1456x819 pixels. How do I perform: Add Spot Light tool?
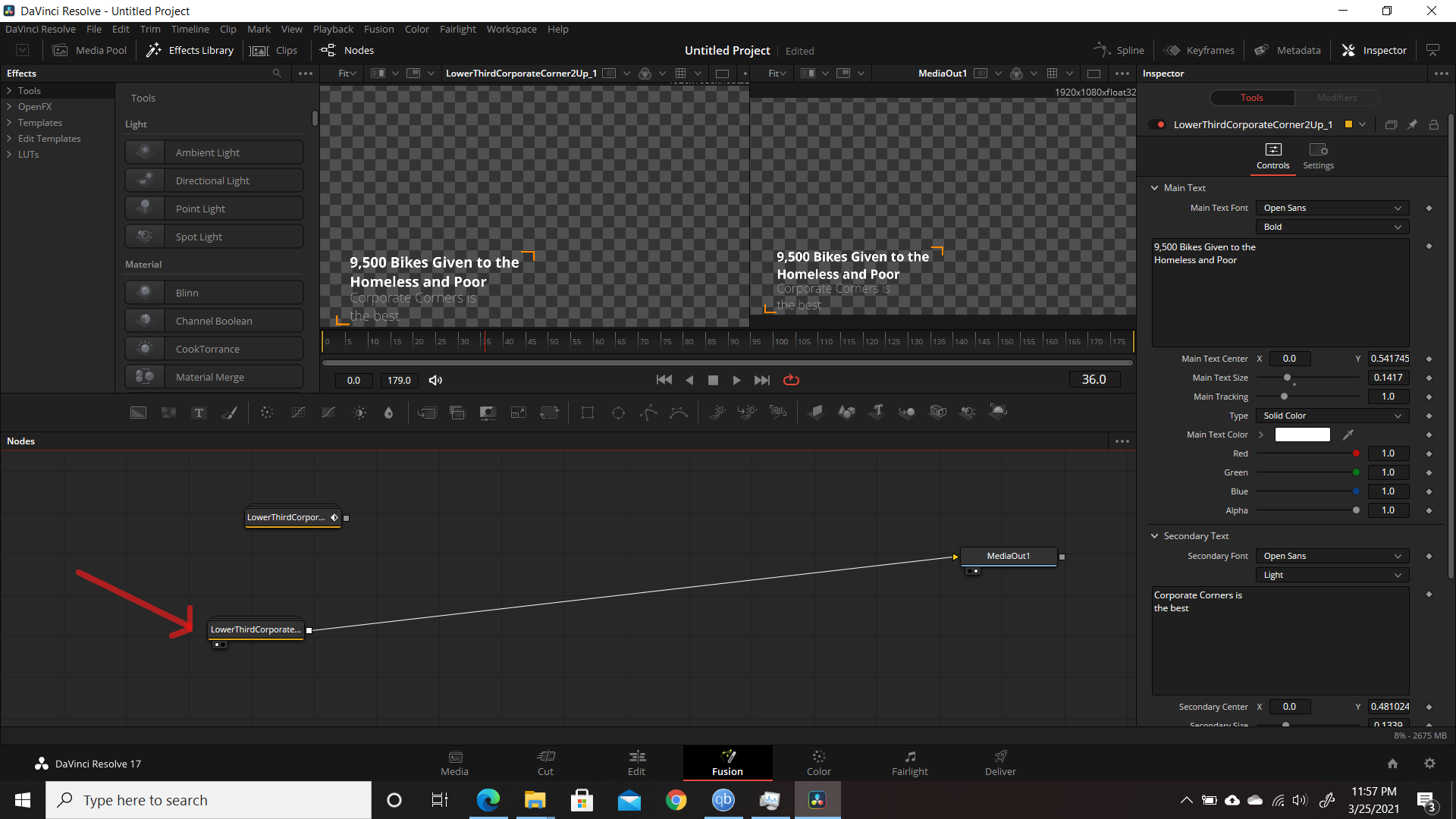click(214, 237)
